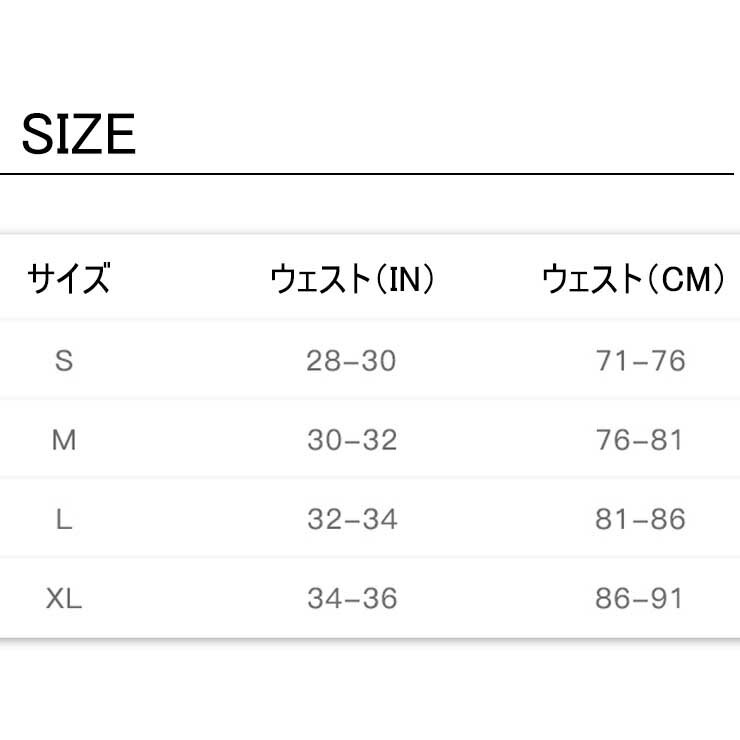Viewport: 740px width, 740px height.
Task: Click the black line under SIZE heading
Action: 370,175
